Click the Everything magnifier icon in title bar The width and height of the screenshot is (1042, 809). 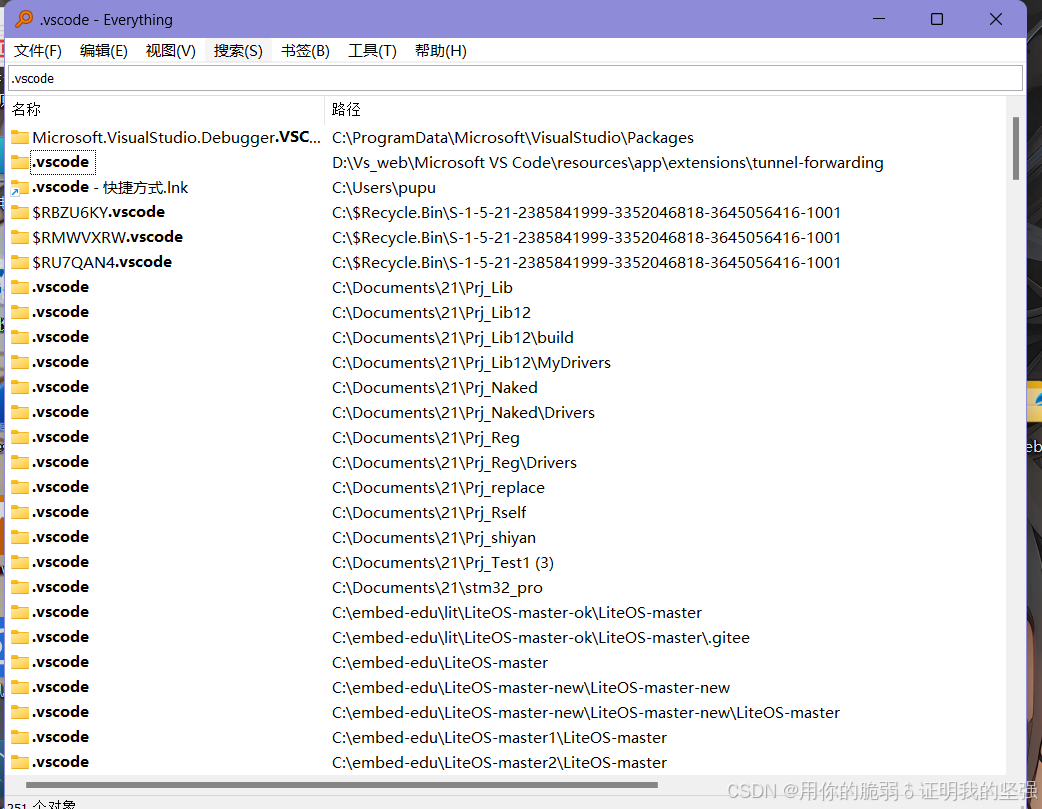[x=24, y=19]
